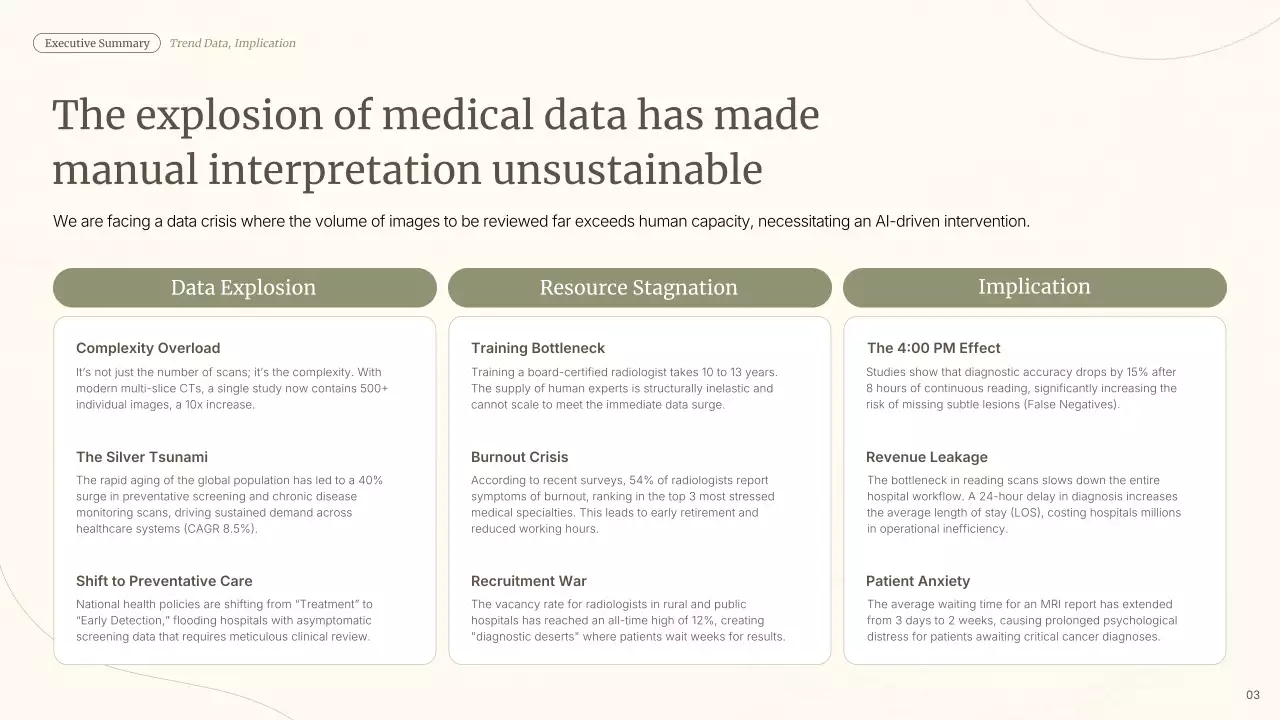Screen dimensions: 1280x720
Task: Click the main slide title text
Action: 436,142
